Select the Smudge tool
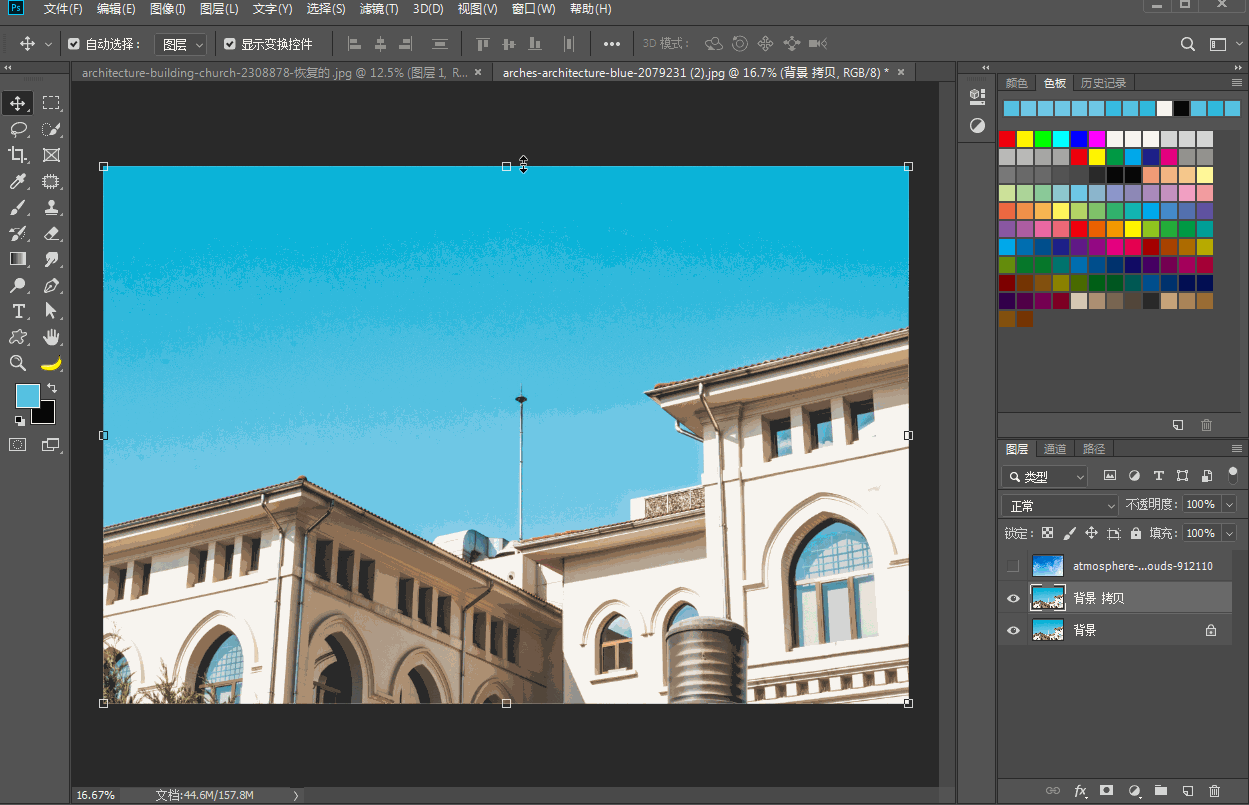 coord(51,259)
